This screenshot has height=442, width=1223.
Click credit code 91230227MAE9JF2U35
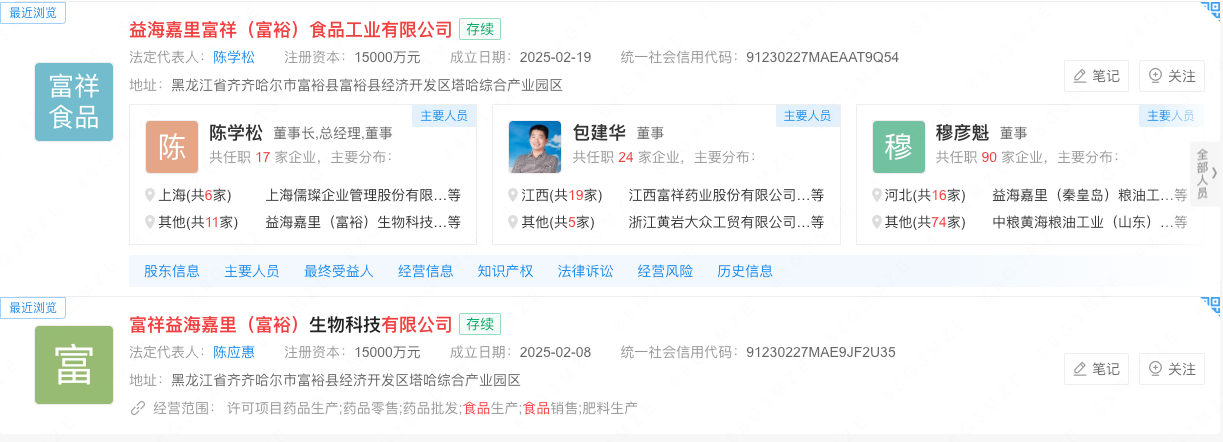[821, 352]
